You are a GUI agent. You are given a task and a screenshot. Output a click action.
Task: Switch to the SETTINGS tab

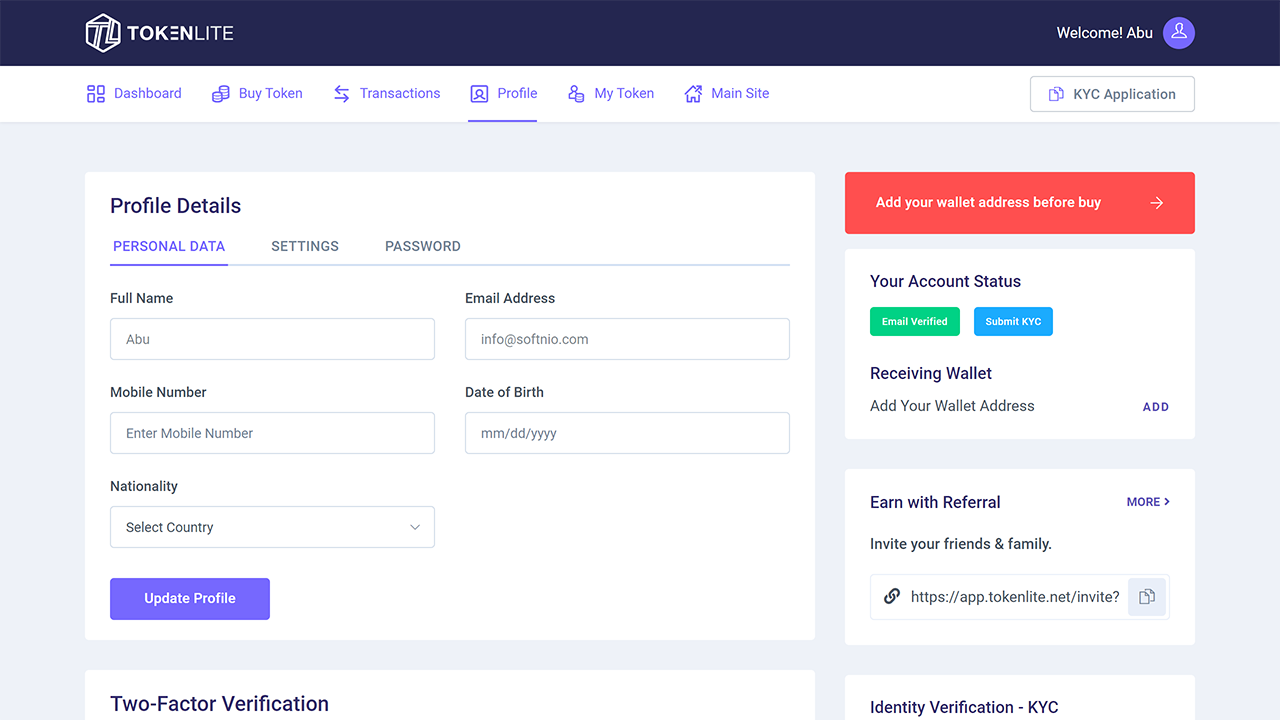pyautogui.click(x=305, y=246)
